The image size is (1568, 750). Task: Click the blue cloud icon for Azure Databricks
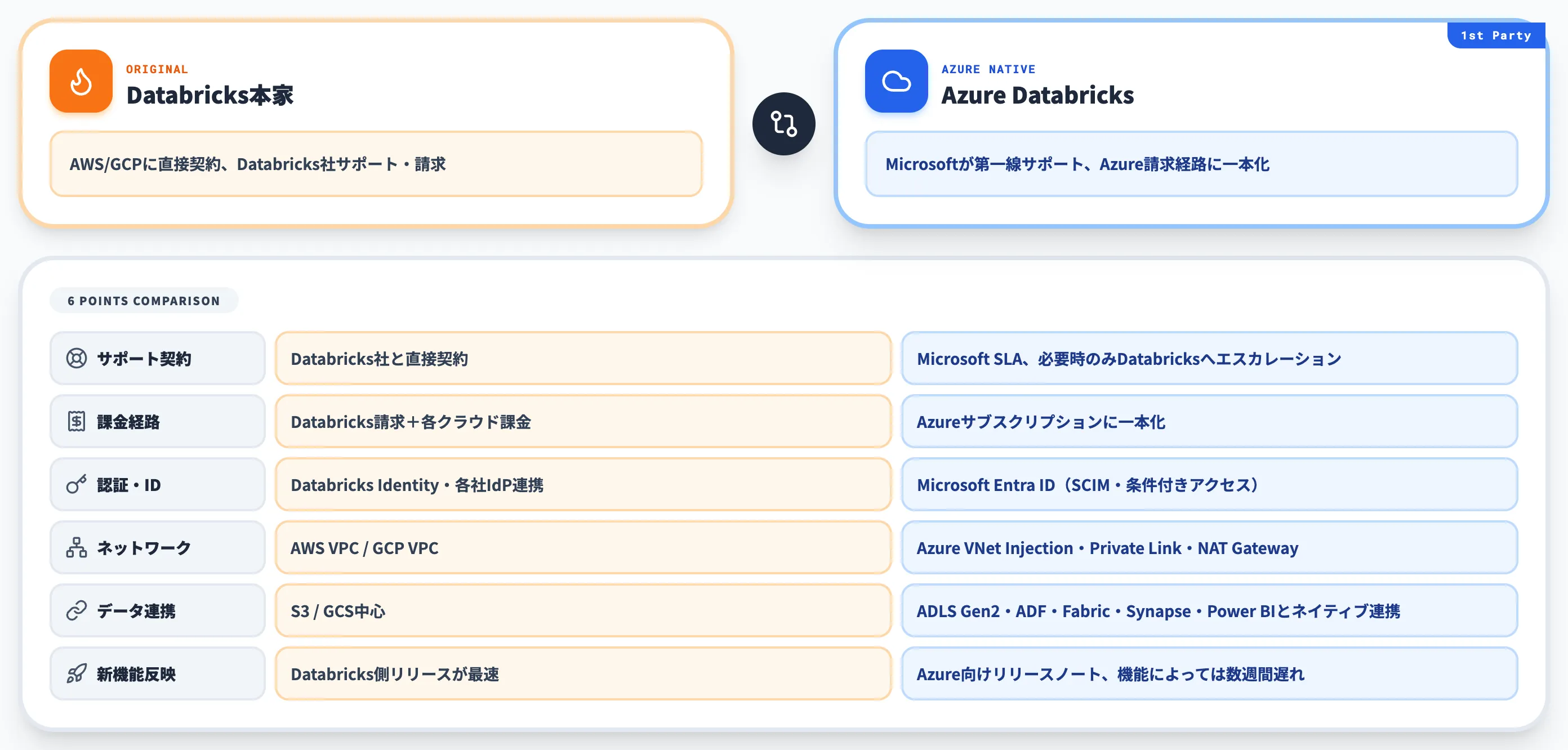896,81
